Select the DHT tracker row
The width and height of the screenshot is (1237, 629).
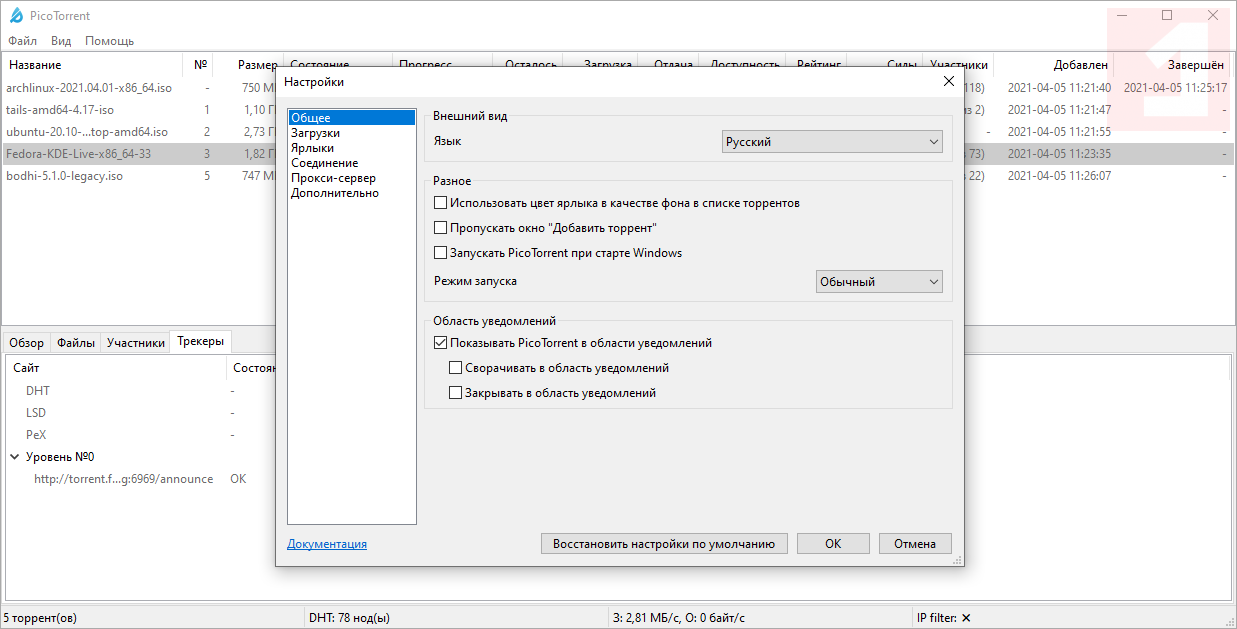click(x=38, y=391)
